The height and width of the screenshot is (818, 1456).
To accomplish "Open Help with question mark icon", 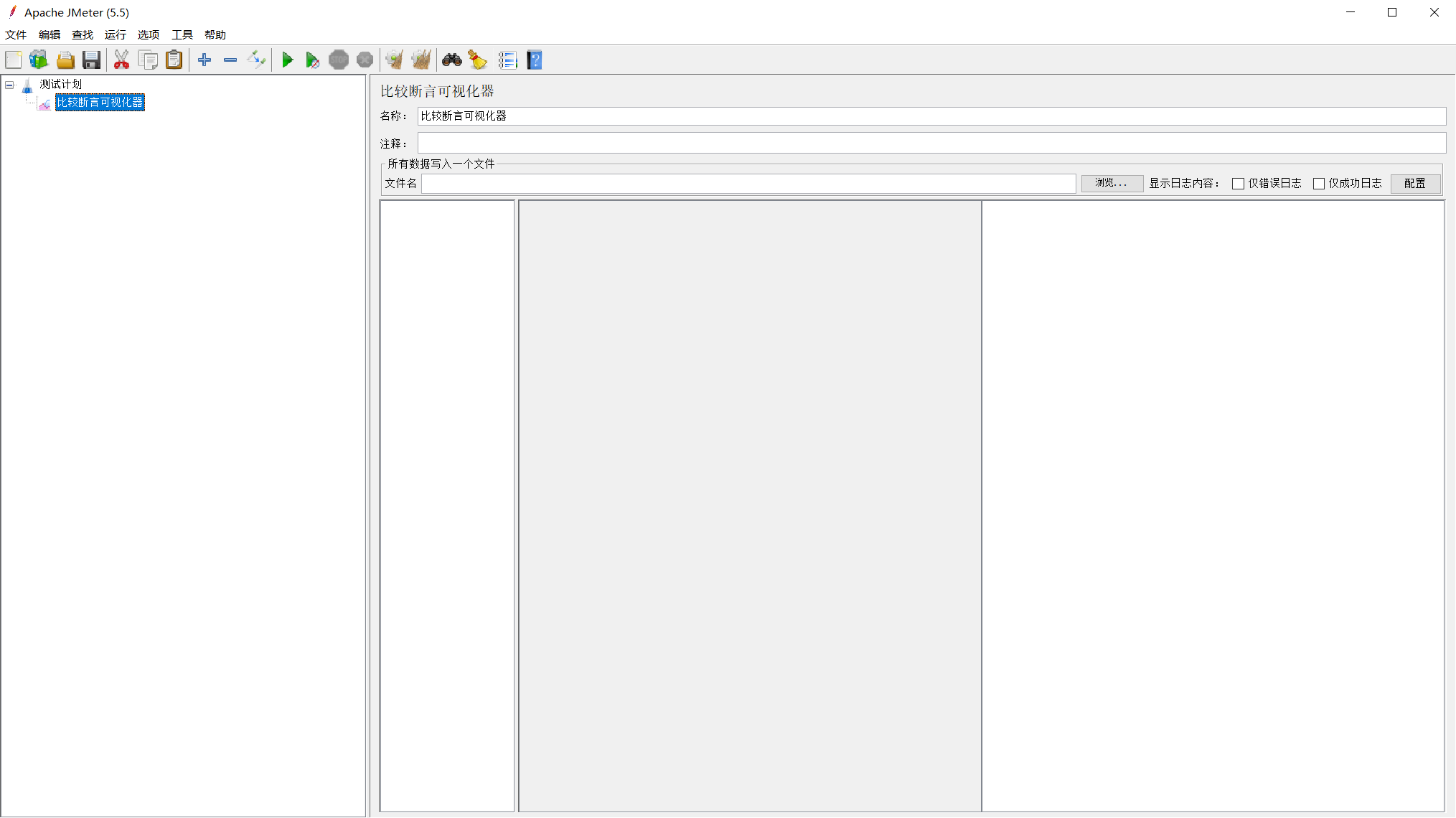I will coord(535,60).
